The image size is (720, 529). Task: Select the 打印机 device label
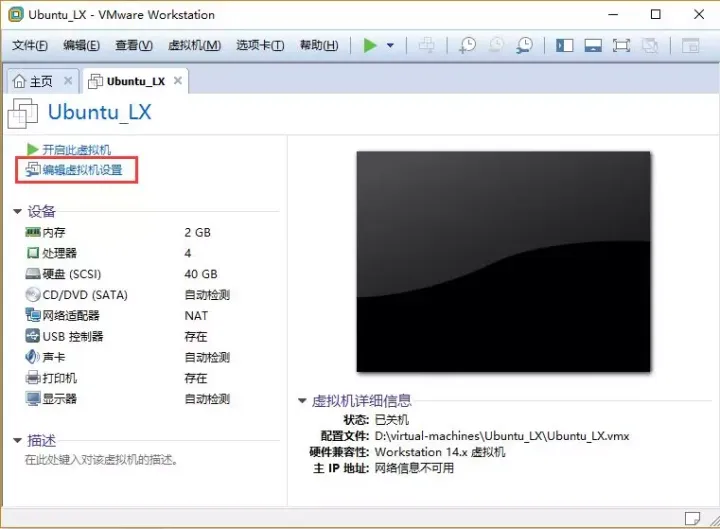click(60, 378)
